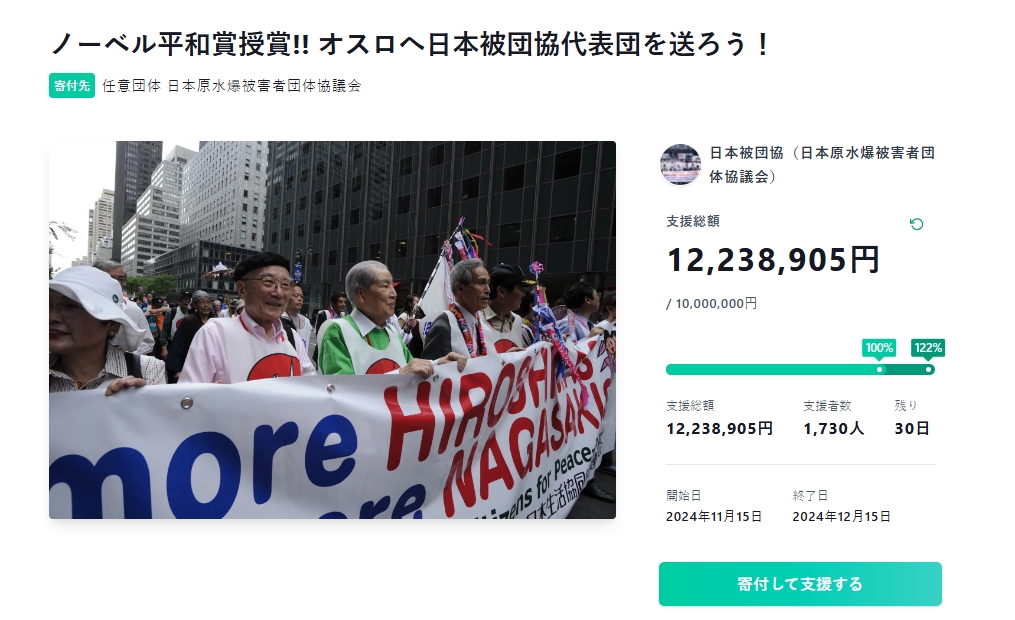Click the 開始日 2024年11月15日 start date
The width and height of the screenshot is (1015, 620).
click(714, 516)
